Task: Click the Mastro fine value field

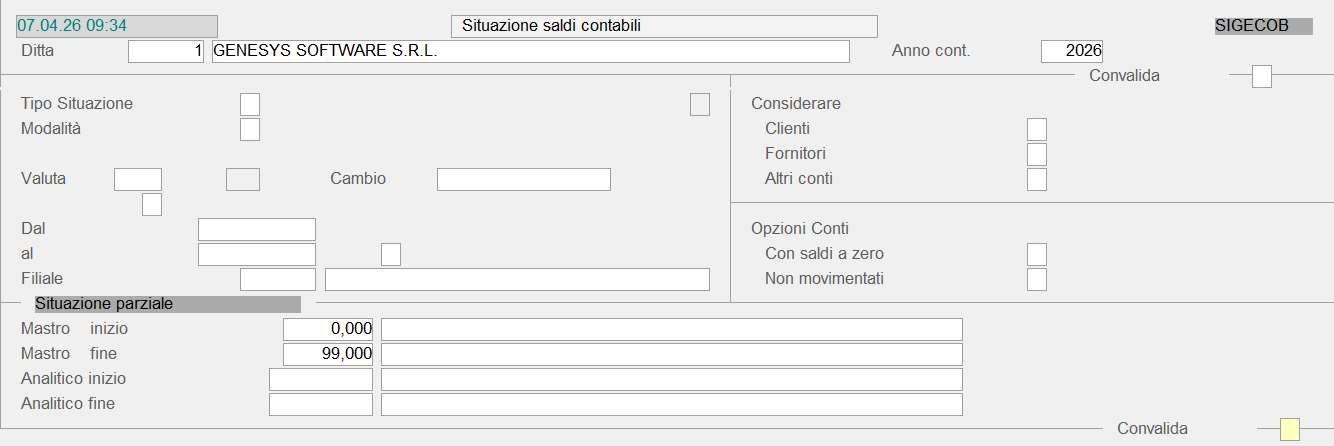Action: click(x=328, y=354)
